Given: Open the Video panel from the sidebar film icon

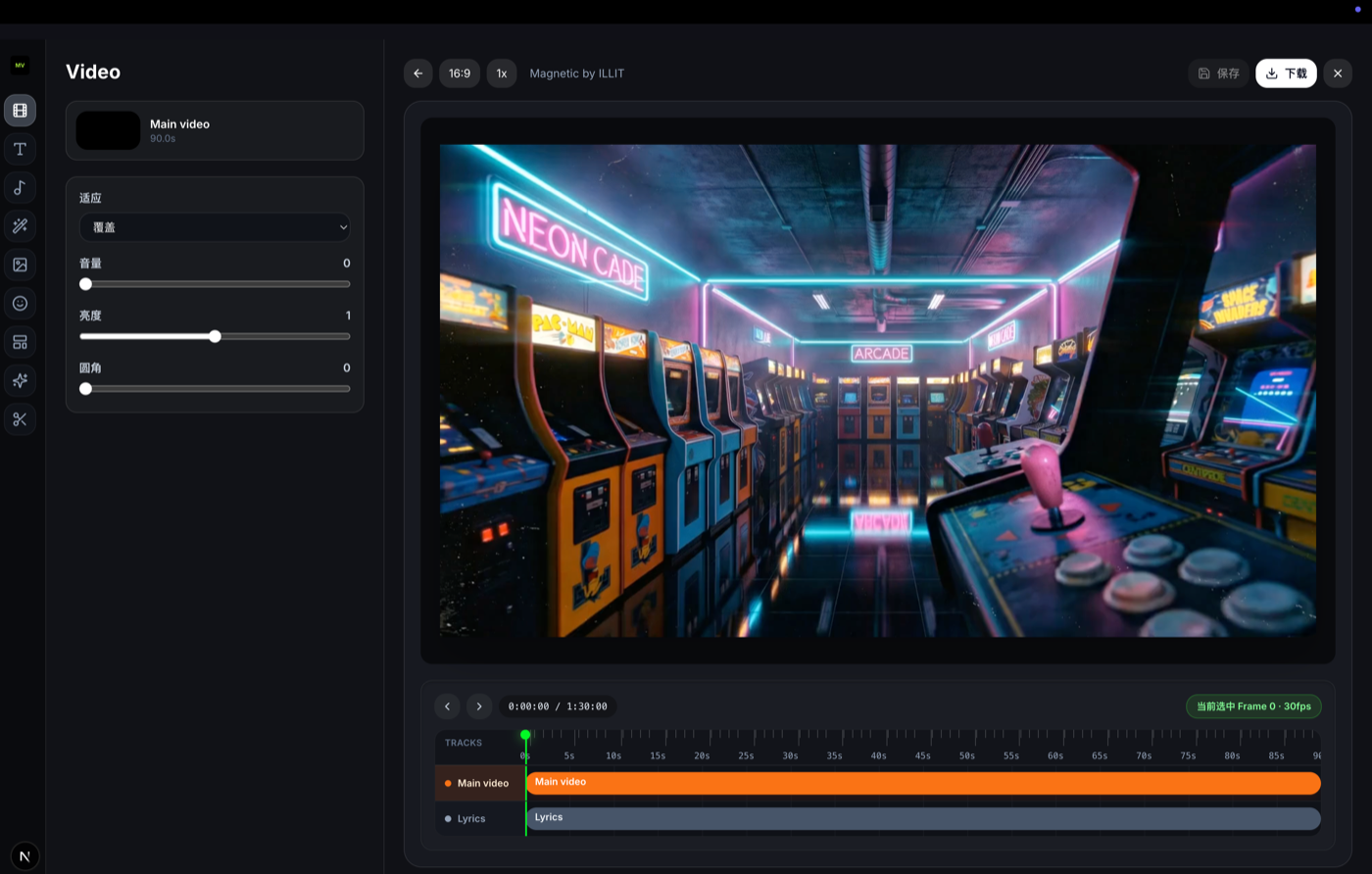Looking at the screenshot, I should pos(20,111).
